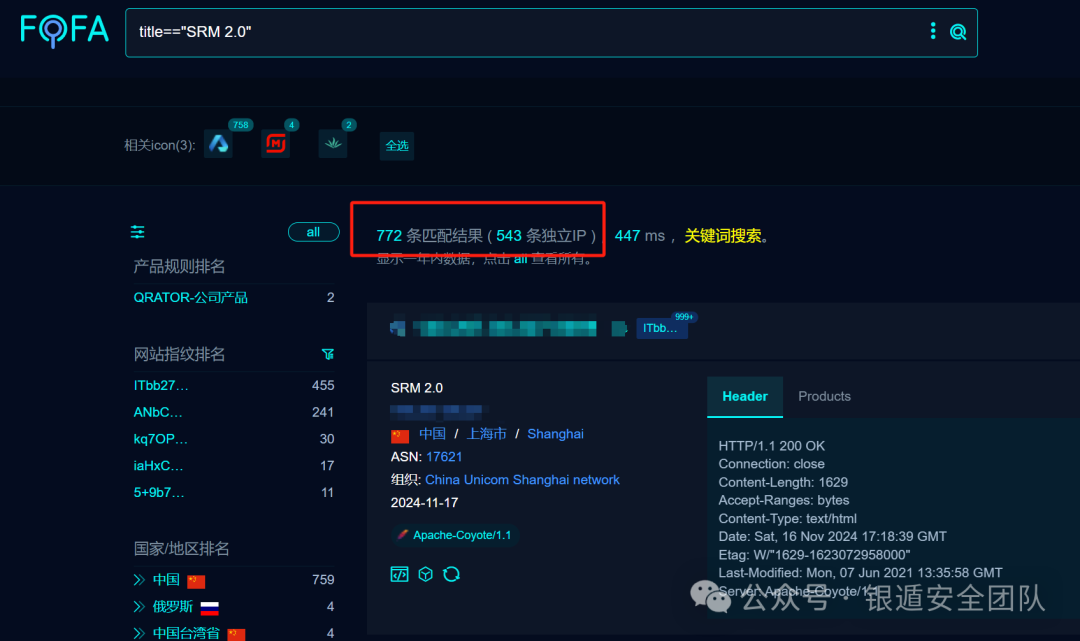Click the 上海市 location link
The image size is (1080, 641).
coord(486,434)
